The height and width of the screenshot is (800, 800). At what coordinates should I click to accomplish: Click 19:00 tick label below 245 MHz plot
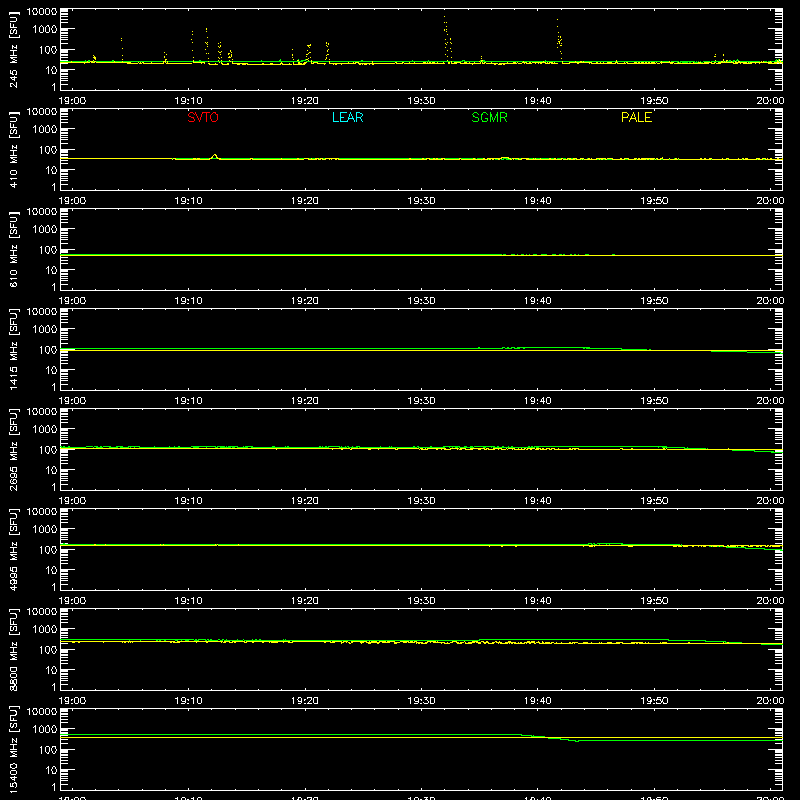[72, 101]
